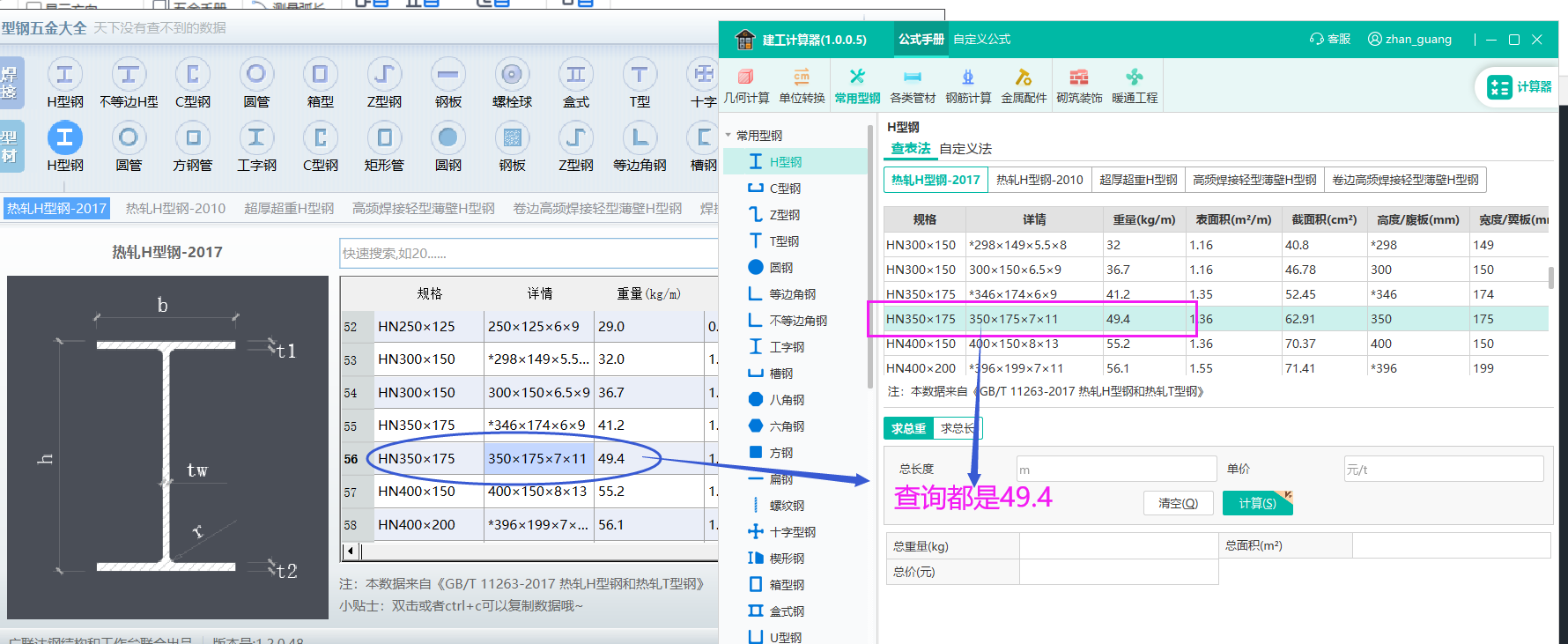The width and height of the screenshot is (1568, 644).
Task: Click the 重量(kg/m) header in 建工计算器
Action: click(1143, 219)
